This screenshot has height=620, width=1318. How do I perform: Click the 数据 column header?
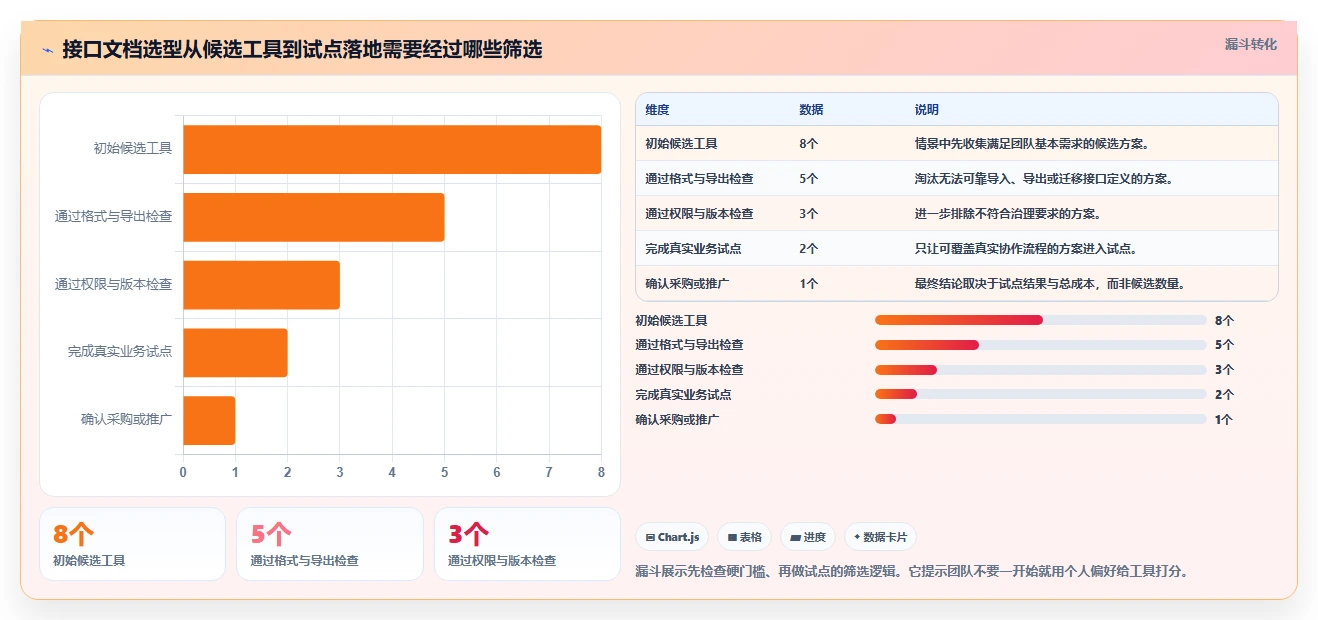pos(811,110)
